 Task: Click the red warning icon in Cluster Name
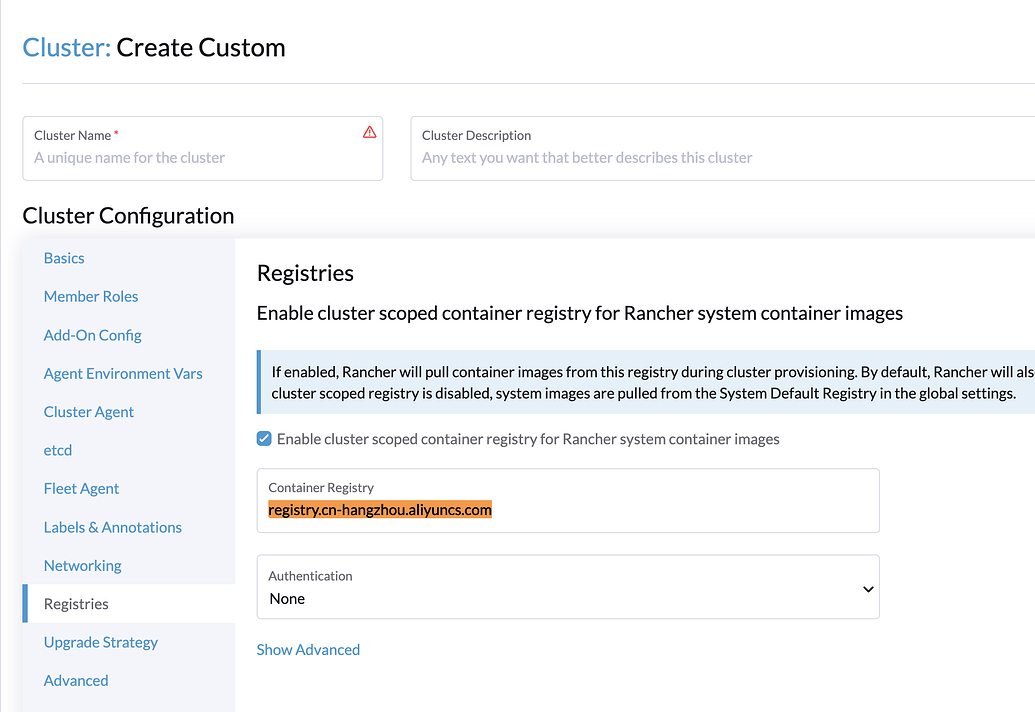pos(370,132)
